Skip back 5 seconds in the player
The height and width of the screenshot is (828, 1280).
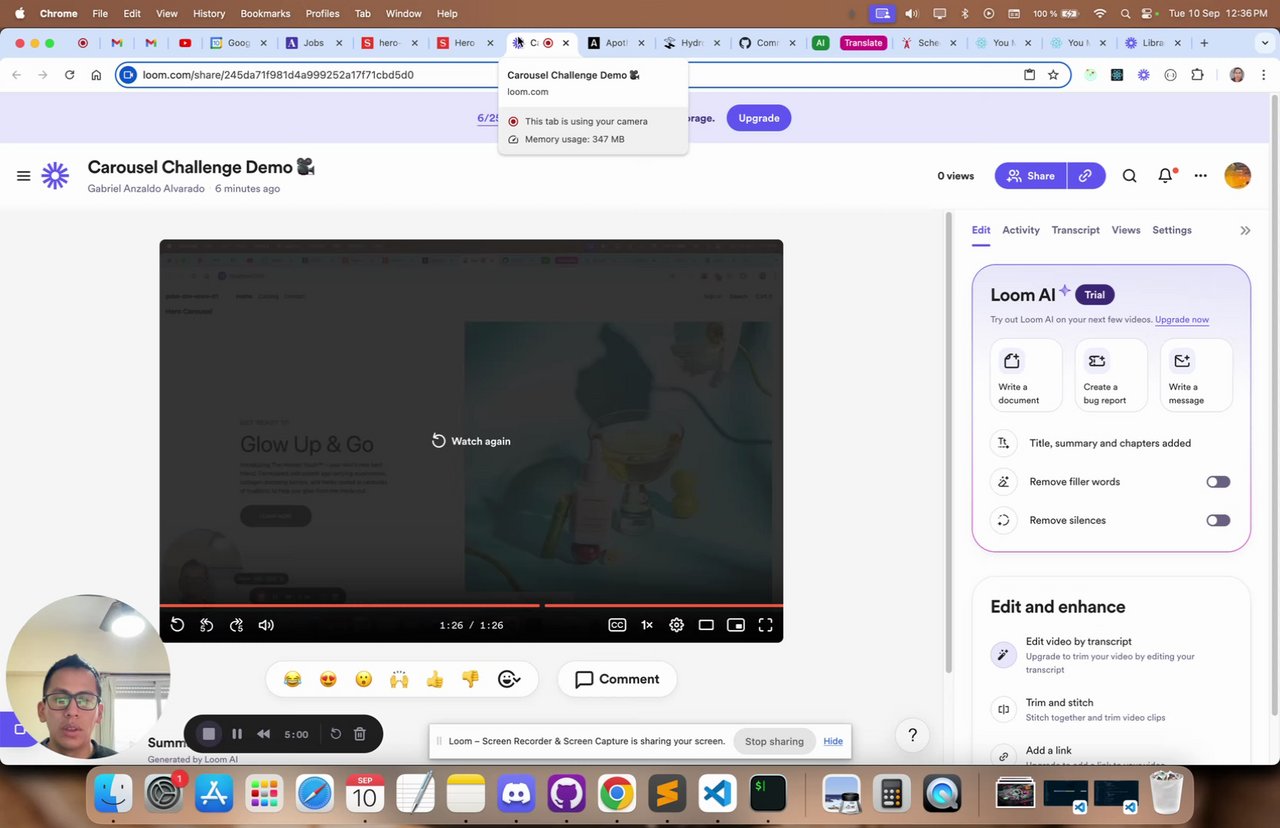pyautogui.click(x=207, y=625)
